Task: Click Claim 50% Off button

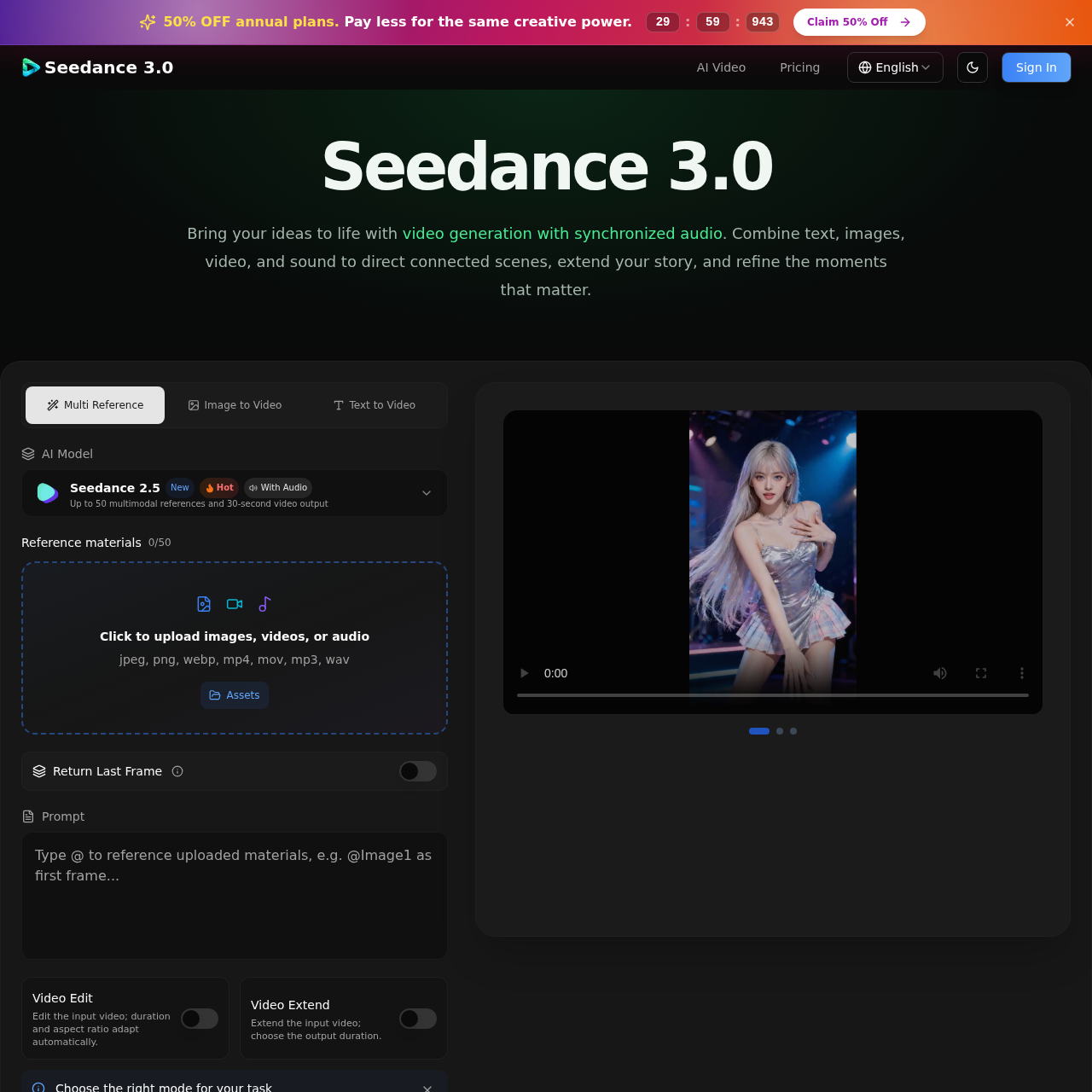Action: (859, 22)
